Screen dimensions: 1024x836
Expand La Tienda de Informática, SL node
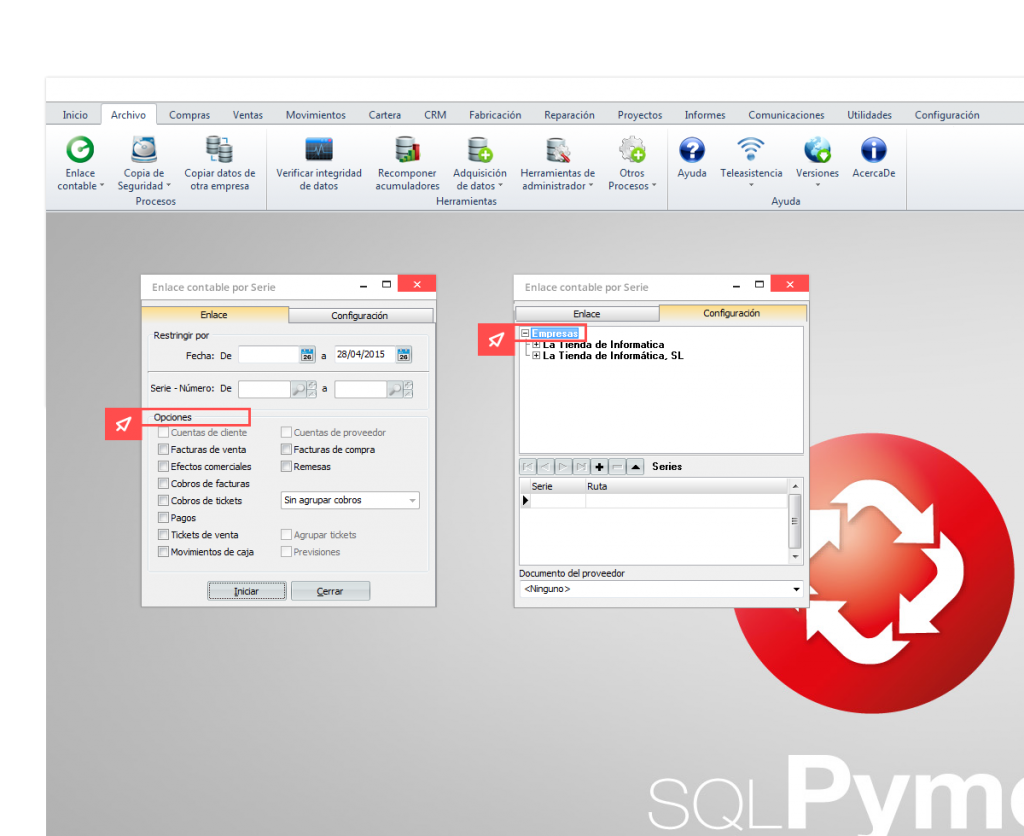coord(536,356)
